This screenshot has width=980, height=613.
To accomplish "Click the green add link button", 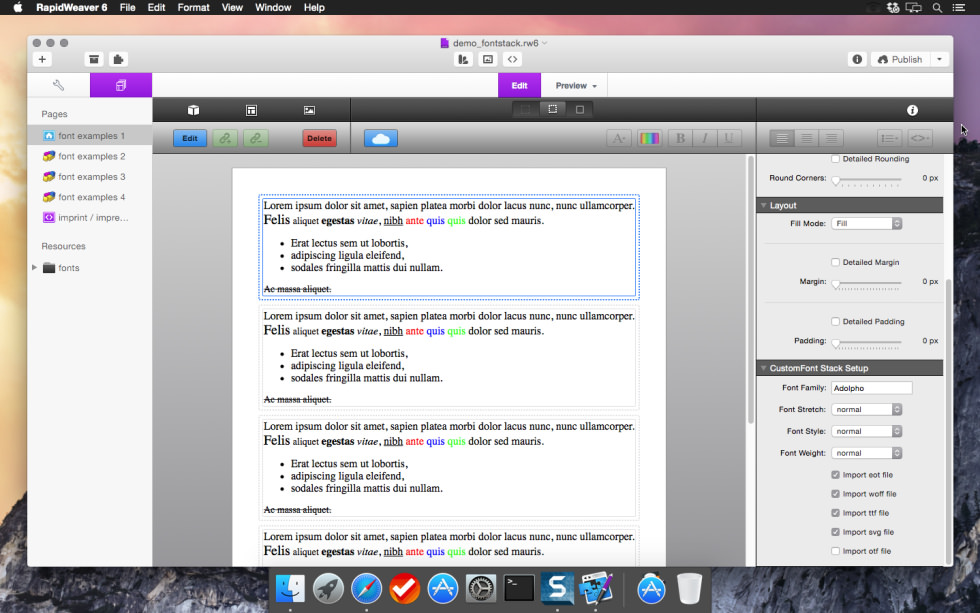I will pos(225,138).
